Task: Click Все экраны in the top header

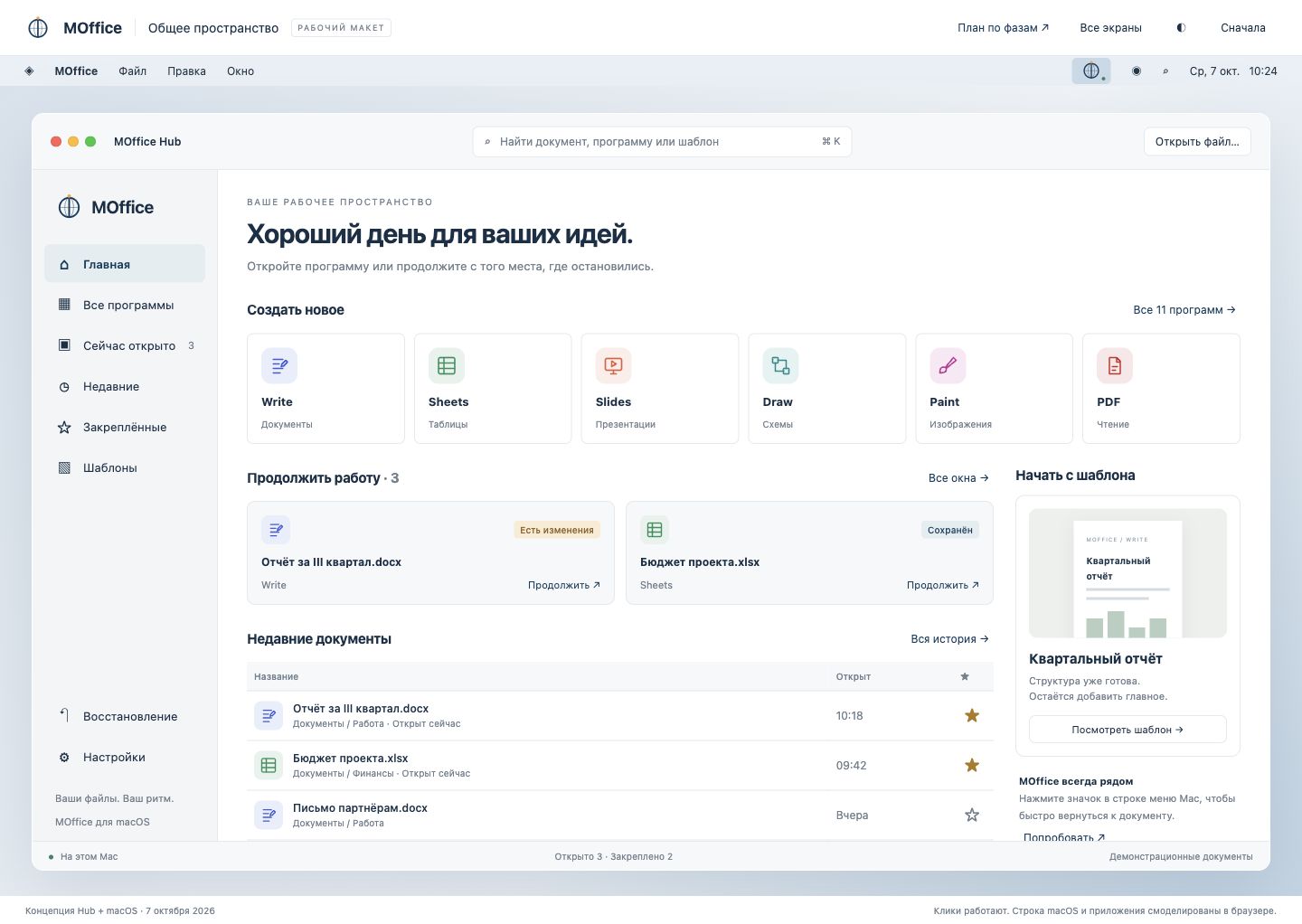Action: tap(1110, 28)
